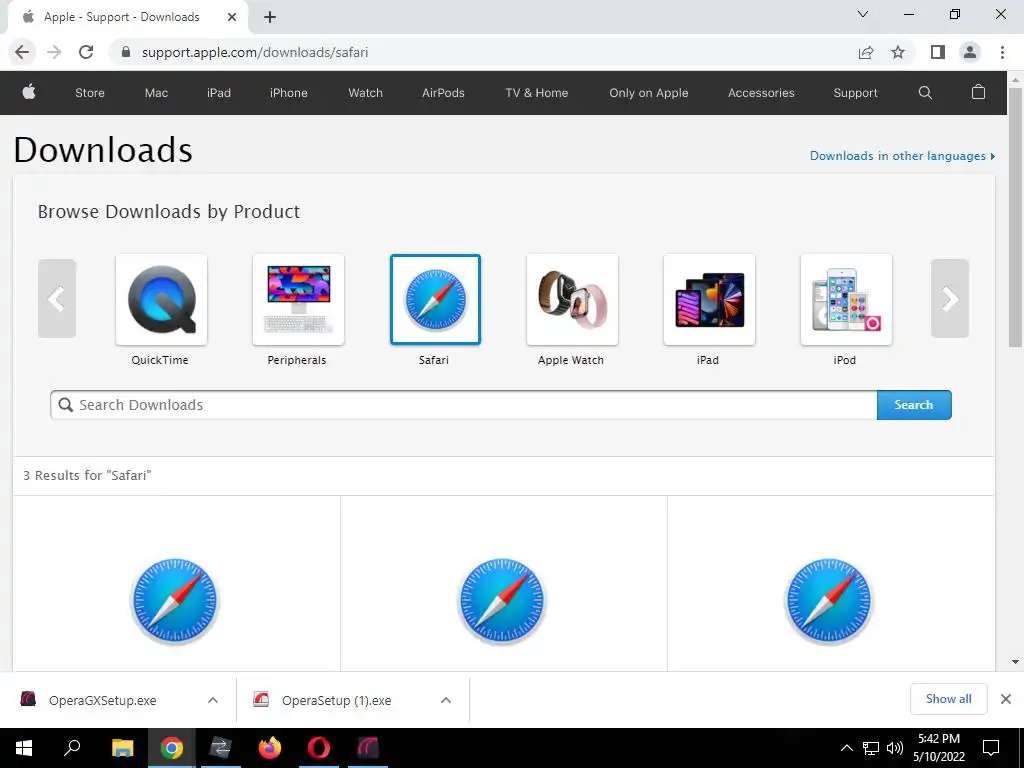Click the address bar URL
Screen dimensions: 1024x768
click(x=255, y=52)
